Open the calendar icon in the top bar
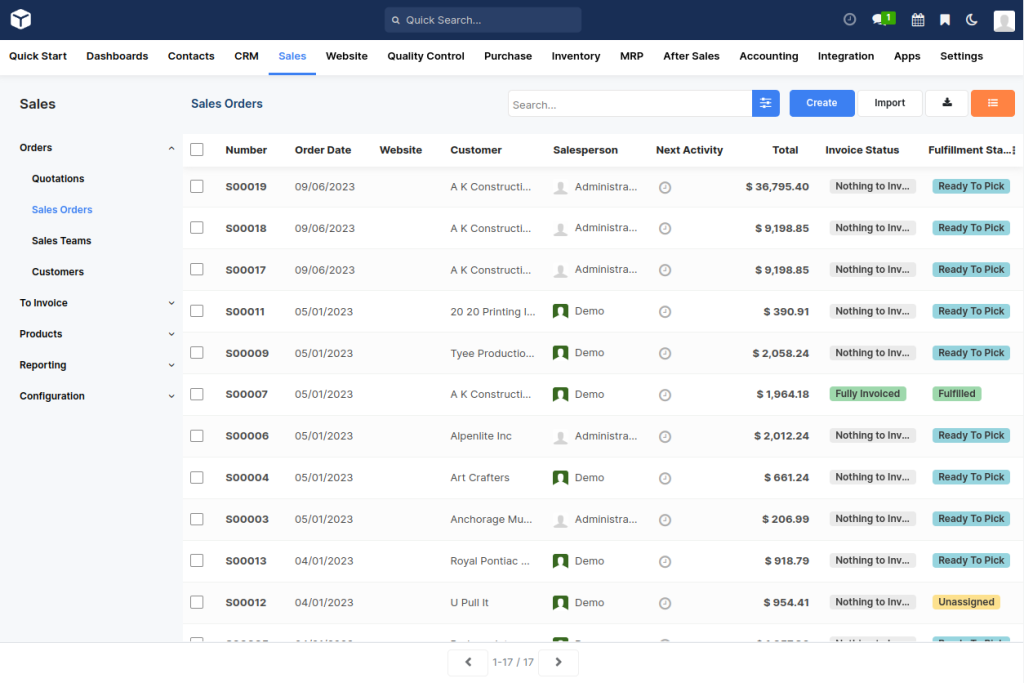 pos(917,19)
